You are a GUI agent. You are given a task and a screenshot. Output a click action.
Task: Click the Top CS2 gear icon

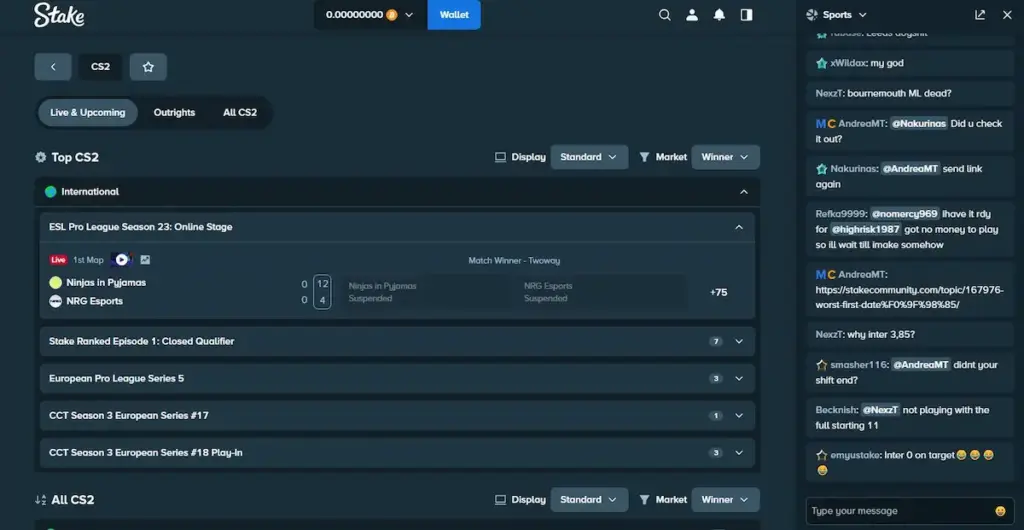pyautogui.click(x=40, y=157)
